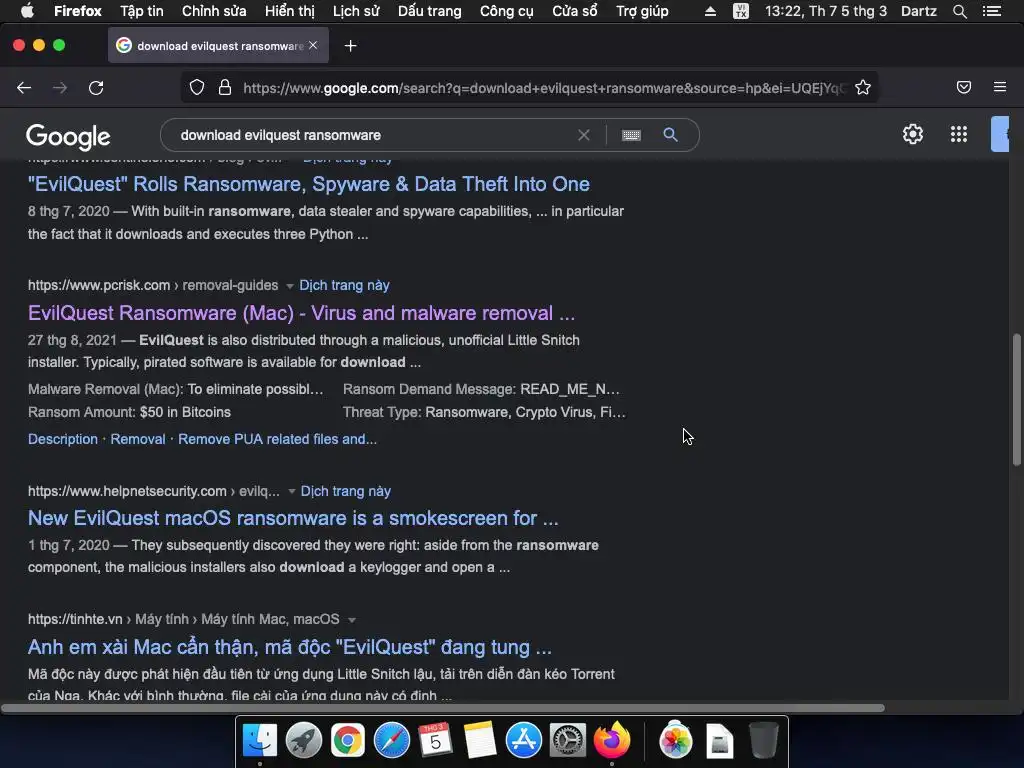1024x768 pixels.
Task: View site security padlock details
Action: click(x=225, y=88)
